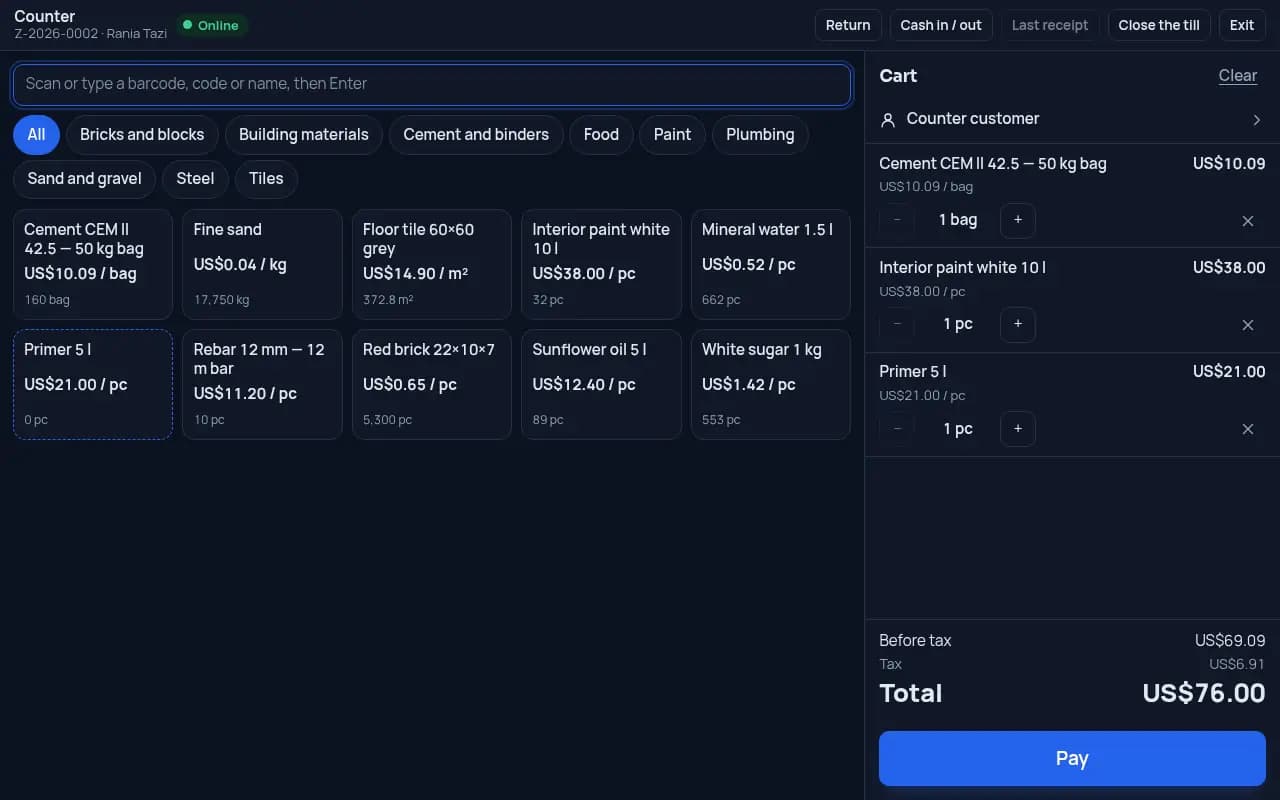Decrease Interior paint white quantity
The image size is (1280, 800).
(x=897, y=324)
